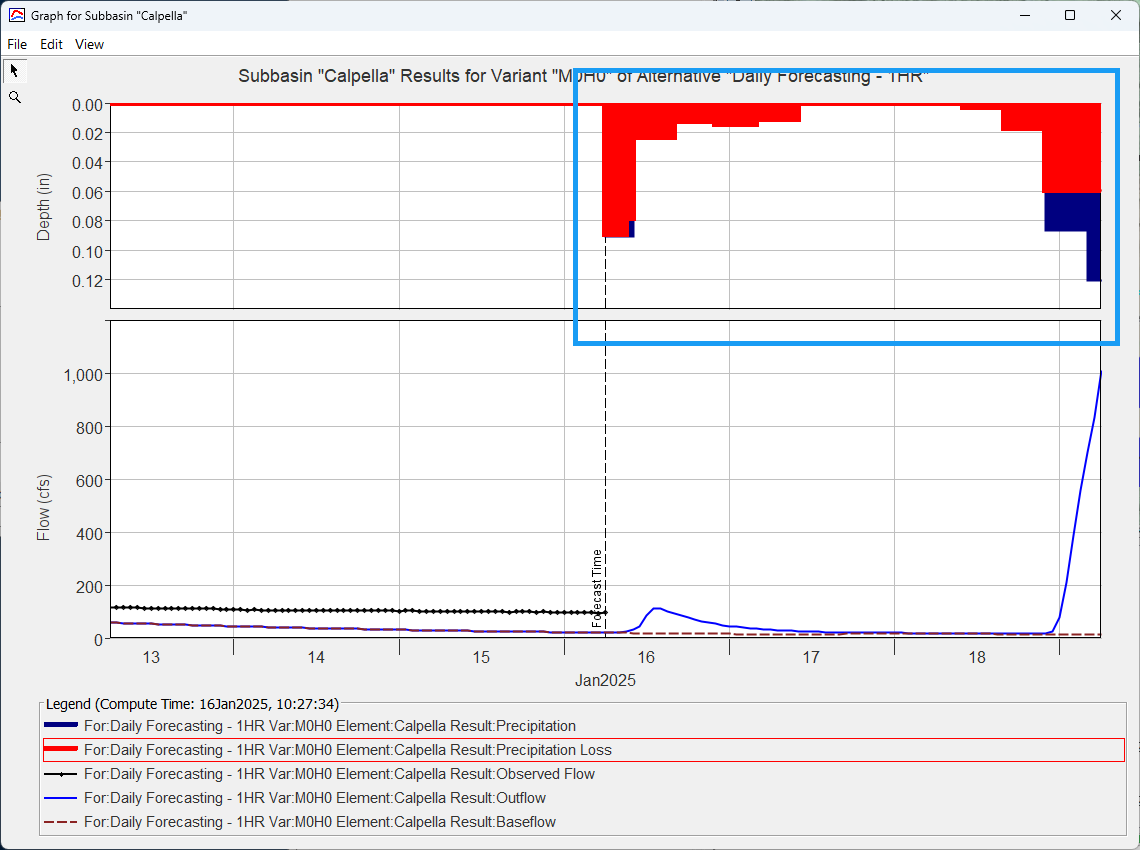Open the Edit menu
The height and width of the screenshot is (850, 1140).
point(51,44)
